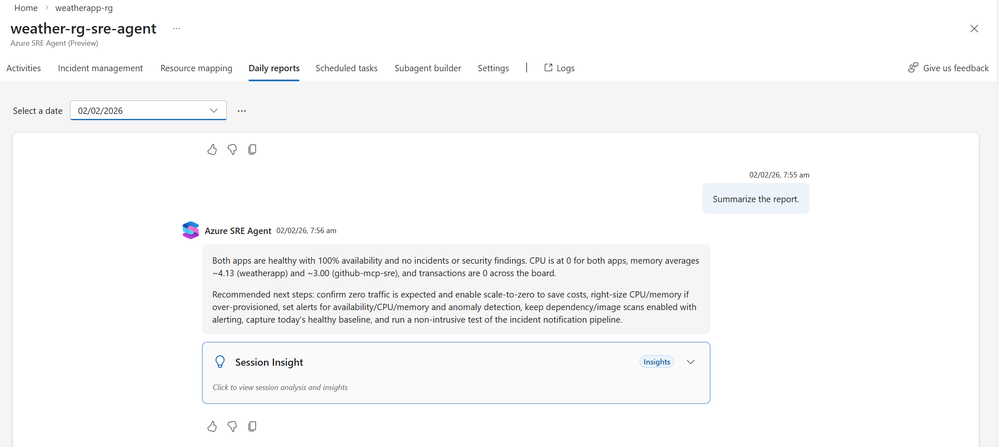Copy the summary response below Session Insight

252,426
